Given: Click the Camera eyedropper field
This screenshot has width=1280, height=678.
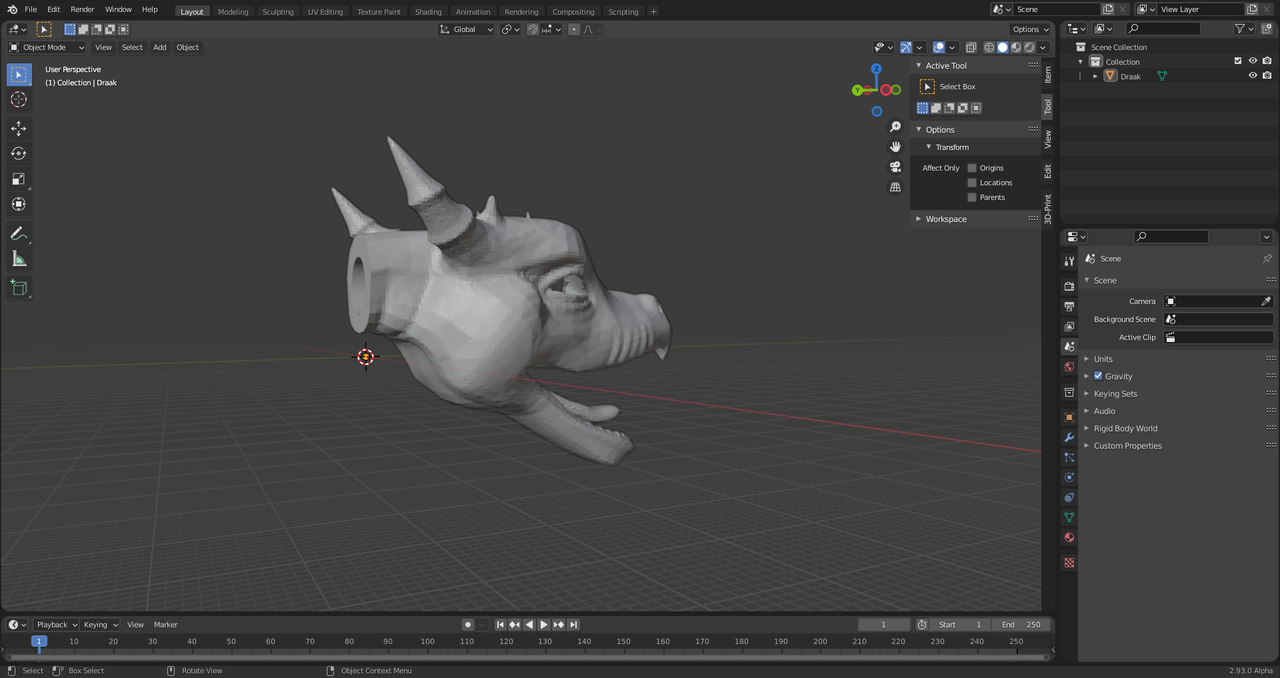Looking at the screenshot, I should (x=1219, y=301).
